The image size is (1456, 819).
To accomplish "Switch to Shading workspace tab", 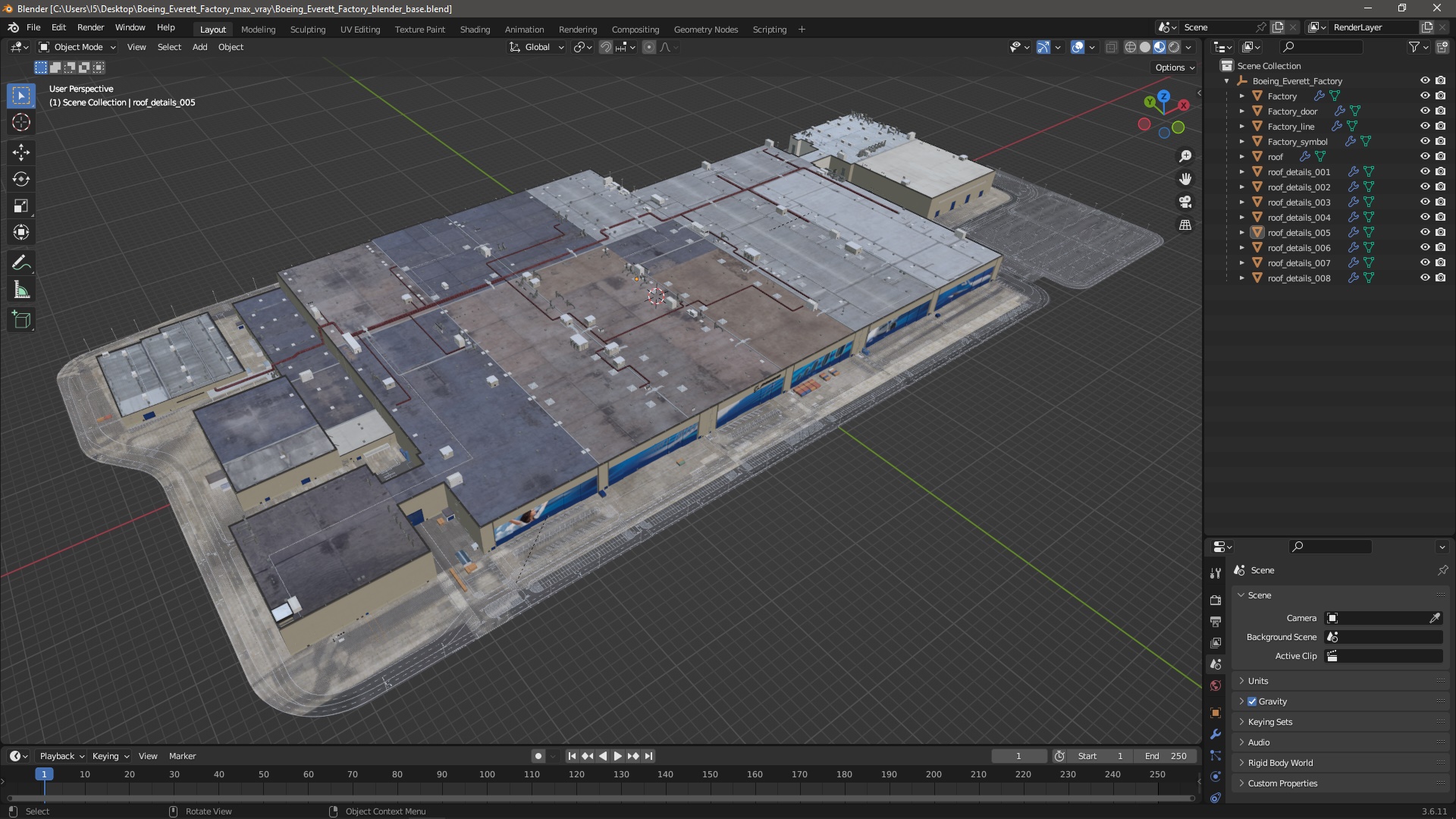I will 475,30.
